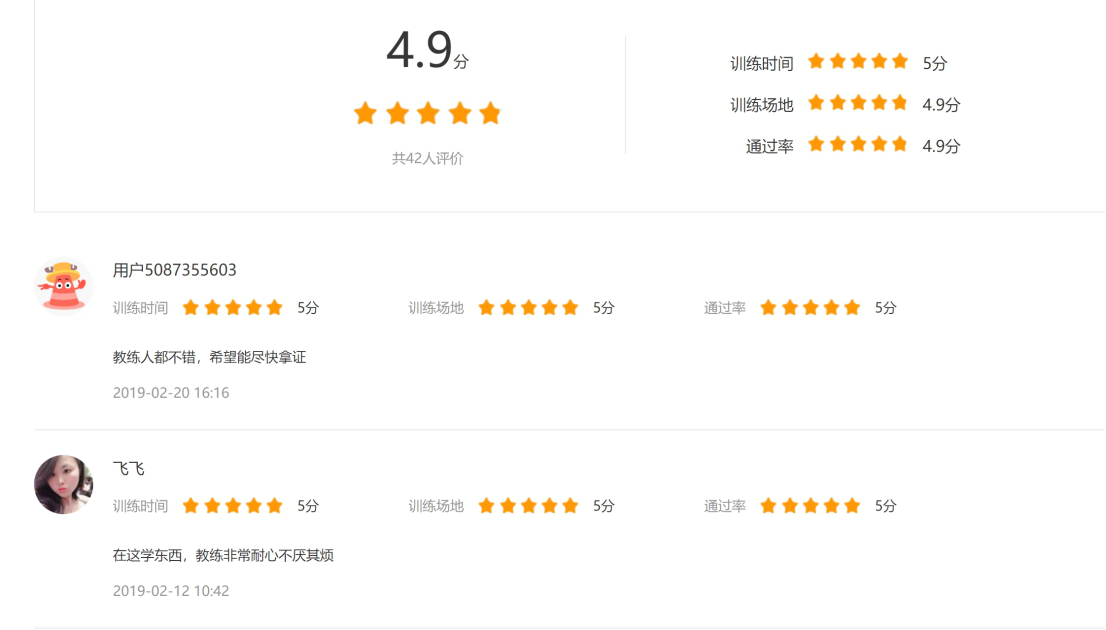Click review text 教练人都不错，希望能尽快拿证

coord(209,357)
